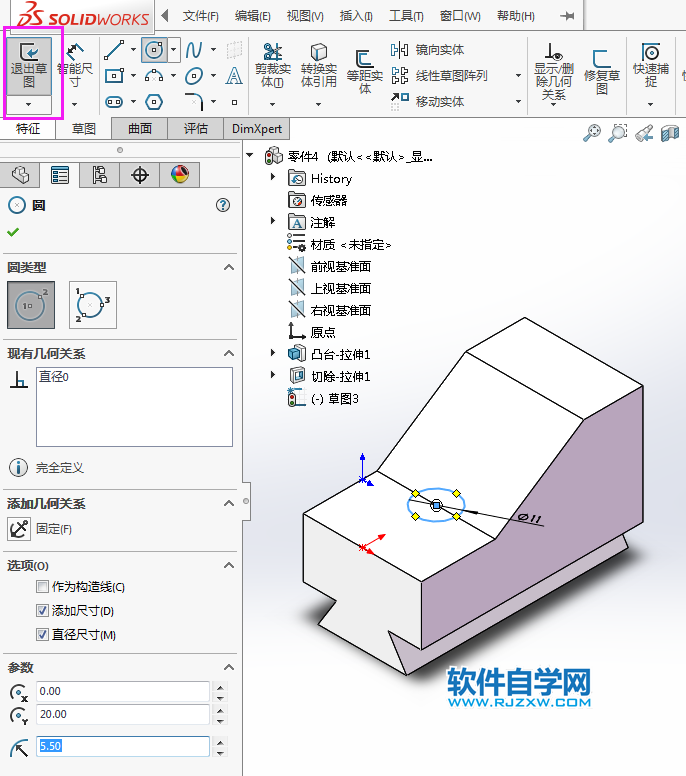Open the ConfigurationManager tab
The width and height of the screenshot is (686, 776).
click(x=99, y=175)
